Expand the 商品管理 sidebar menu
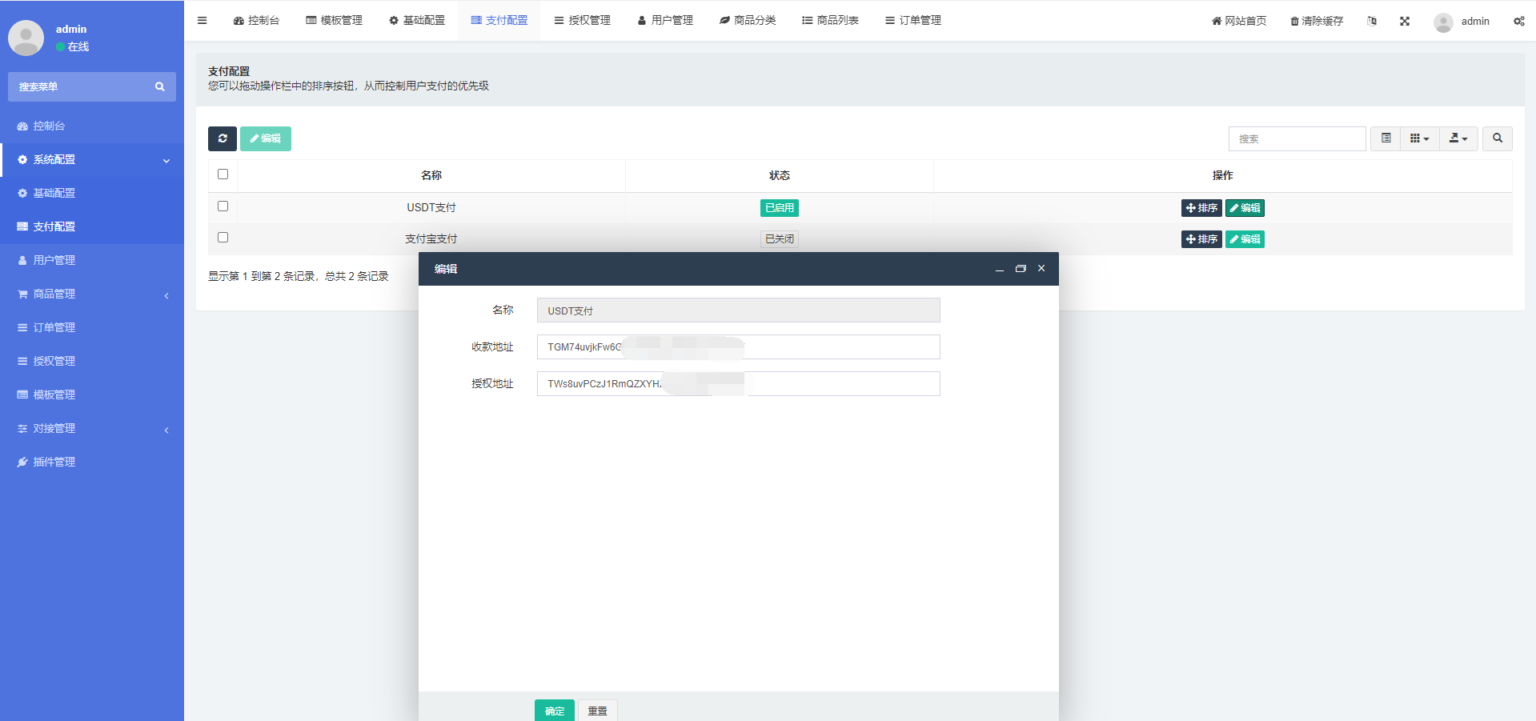Screen dimensions: 1536x721 click(x=92, y=294)
